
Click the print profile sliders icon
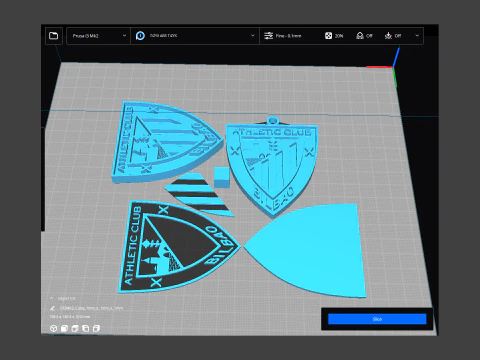pyautogui.click(x=268, y=36)
